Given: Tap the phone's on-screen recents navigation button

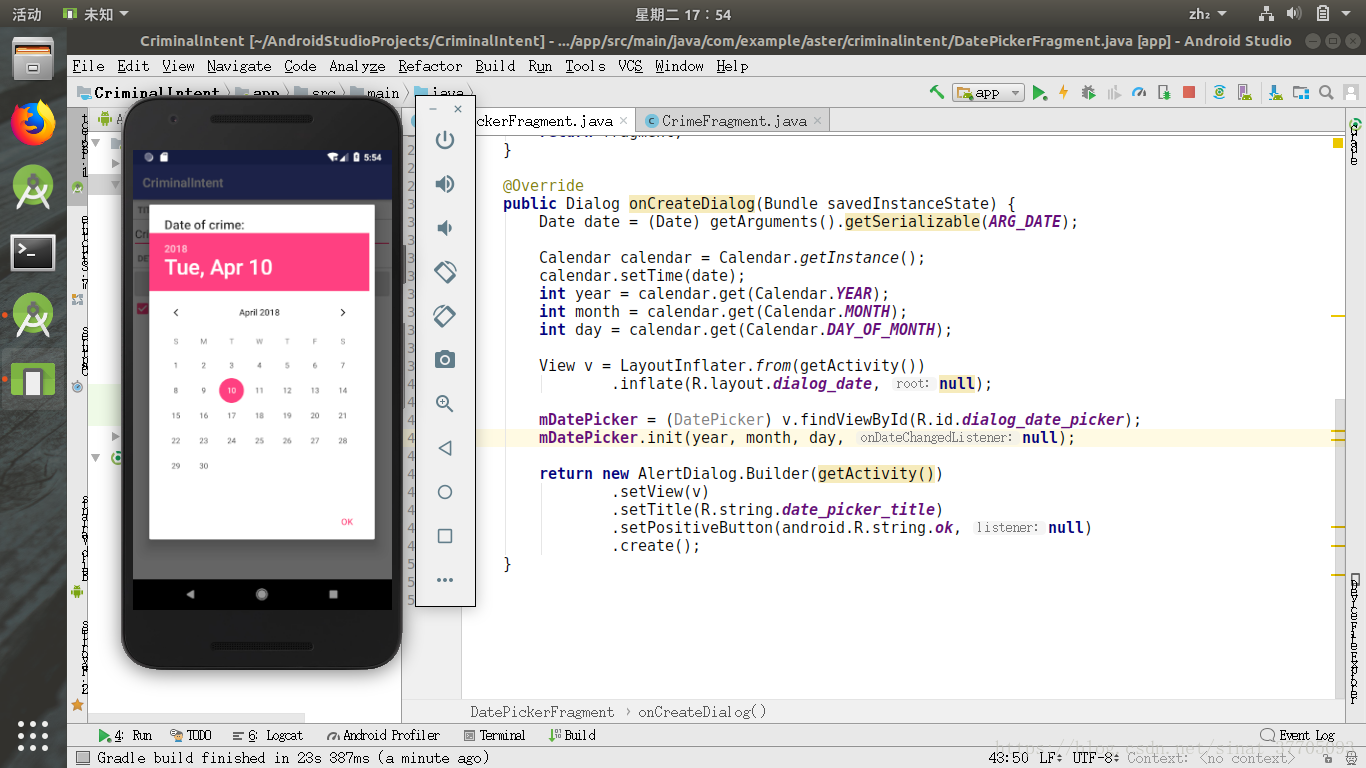Looking at the screenshot, I should 334,594.
